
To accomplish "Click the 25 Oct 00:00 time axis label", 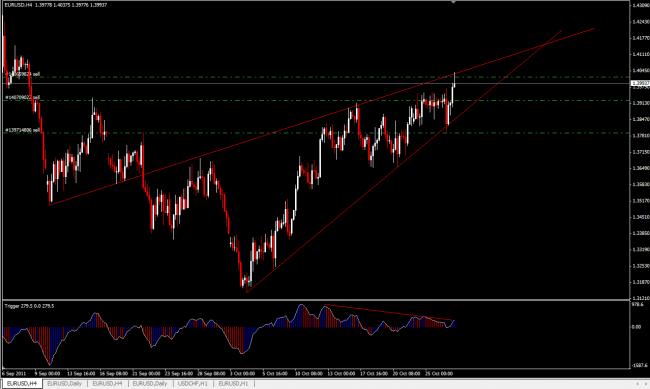I will (439, 374).
